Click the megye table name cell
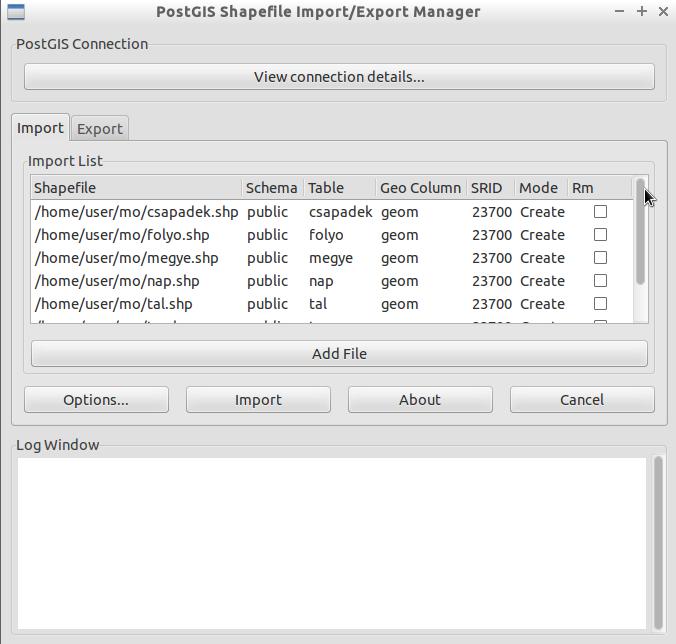Screen dimensions: 676x644 (331, 257)
